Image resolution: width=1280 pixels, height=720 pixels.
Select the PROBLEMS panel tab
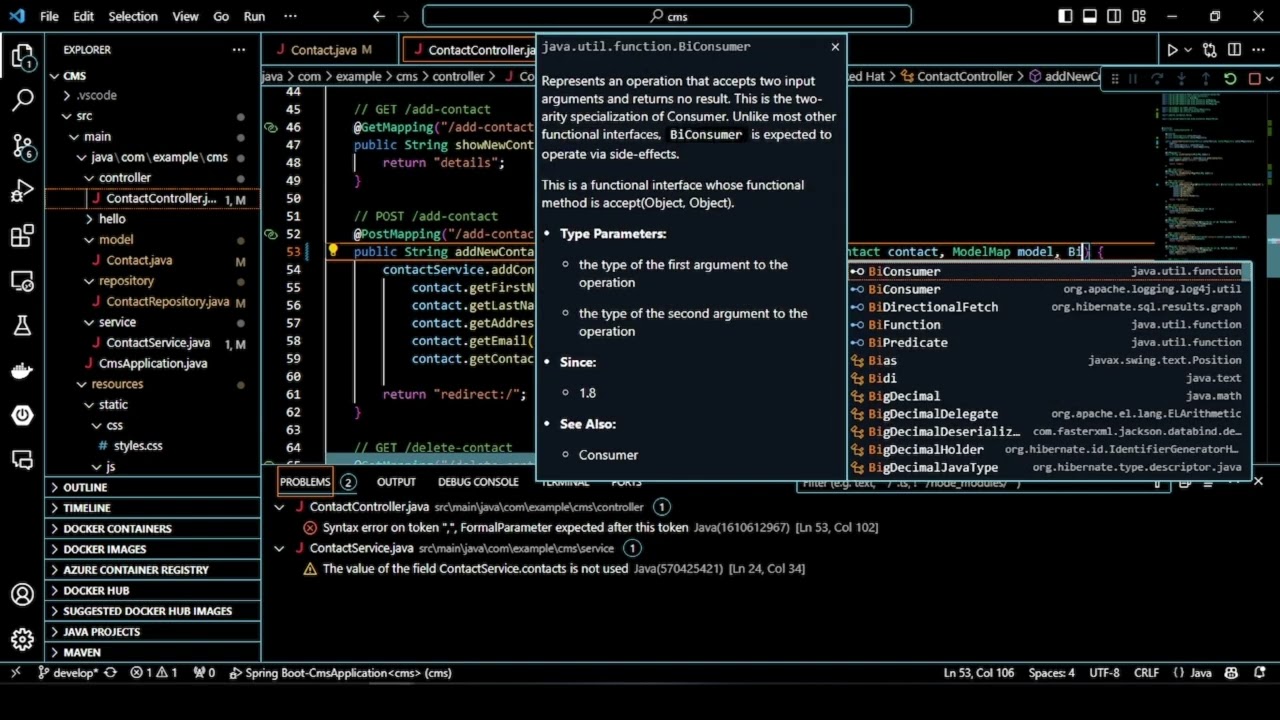click(x=305, y=482)
